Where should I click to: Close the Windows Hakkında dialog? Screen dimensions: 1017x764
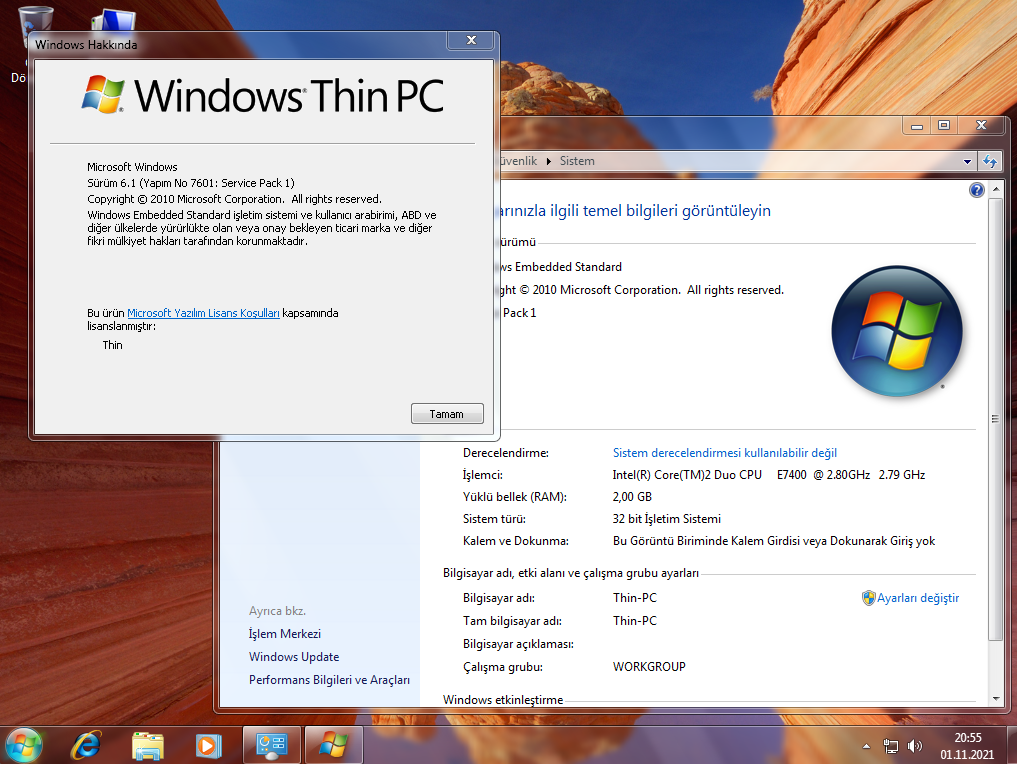[x=472, y=40]
